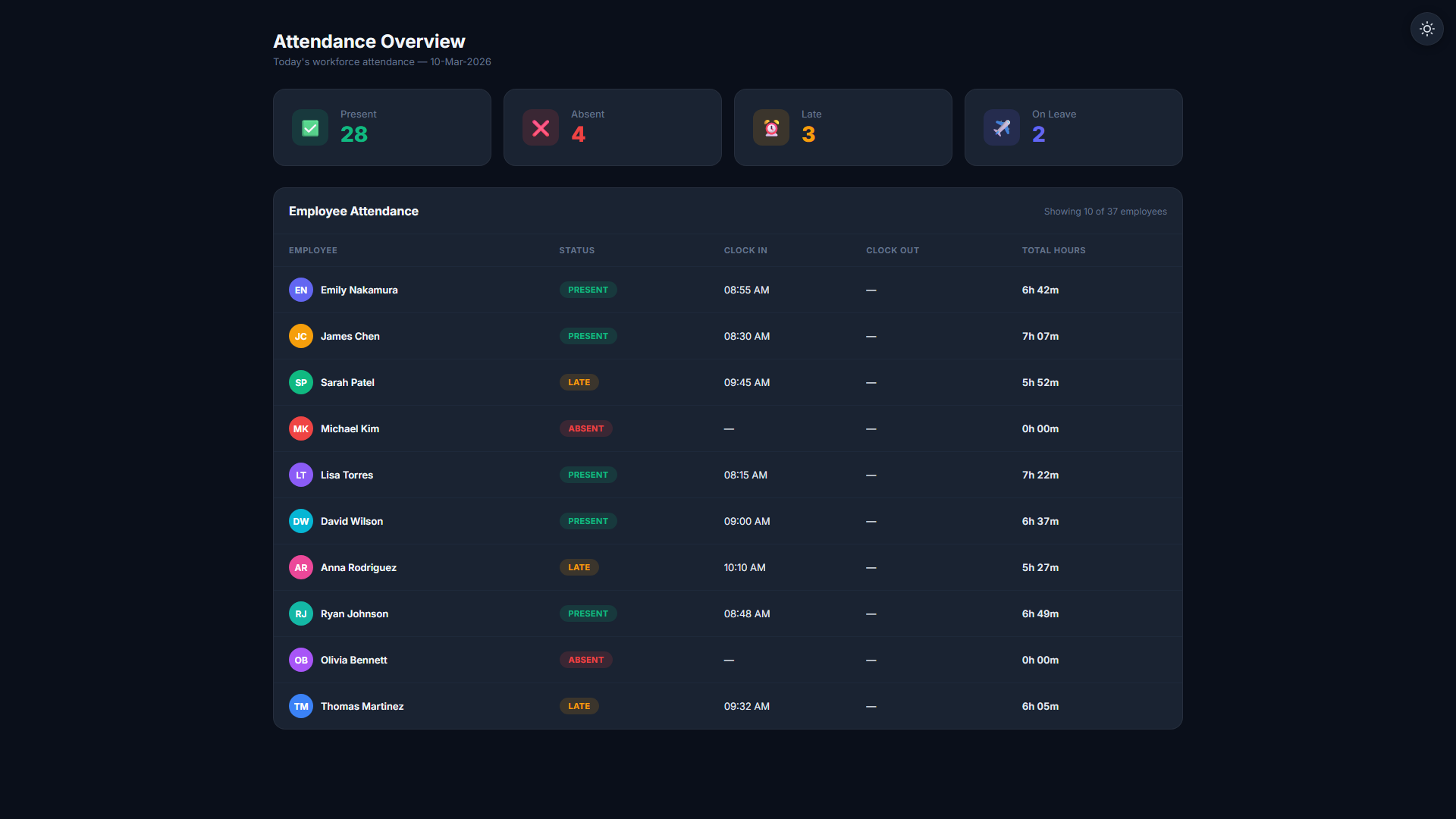Click the name Lisa Torres
Viewport: 1456px width, 819px height.
[x=347, y=475]
